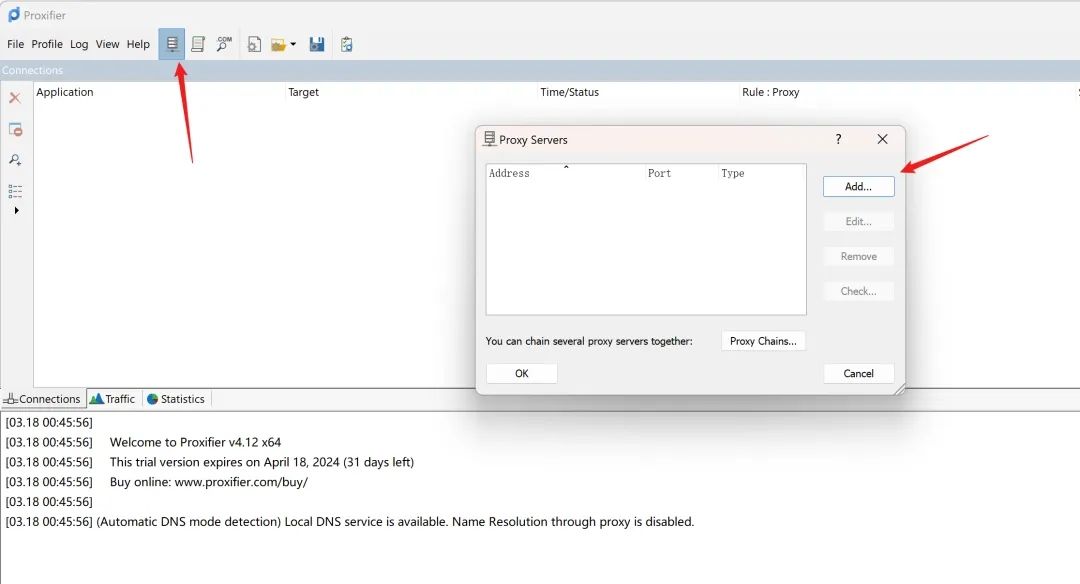This screenshot has width=1080, height=584.
Task: Click the dialog's question mark help button
Action: tap(838, 139)
